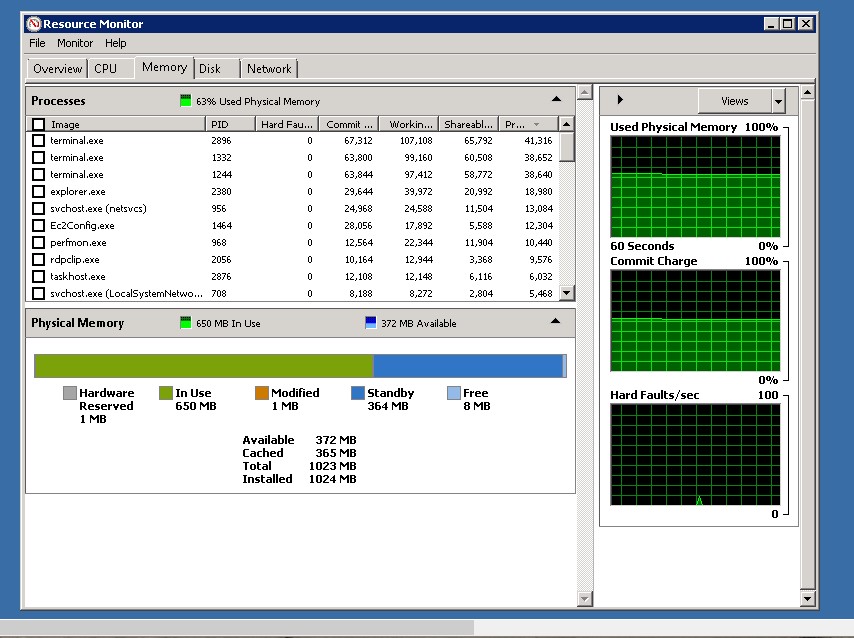Collapse the Processes section
Viewport: 854px width, 638px height.
pyautogui.click(x=556, y=100)
